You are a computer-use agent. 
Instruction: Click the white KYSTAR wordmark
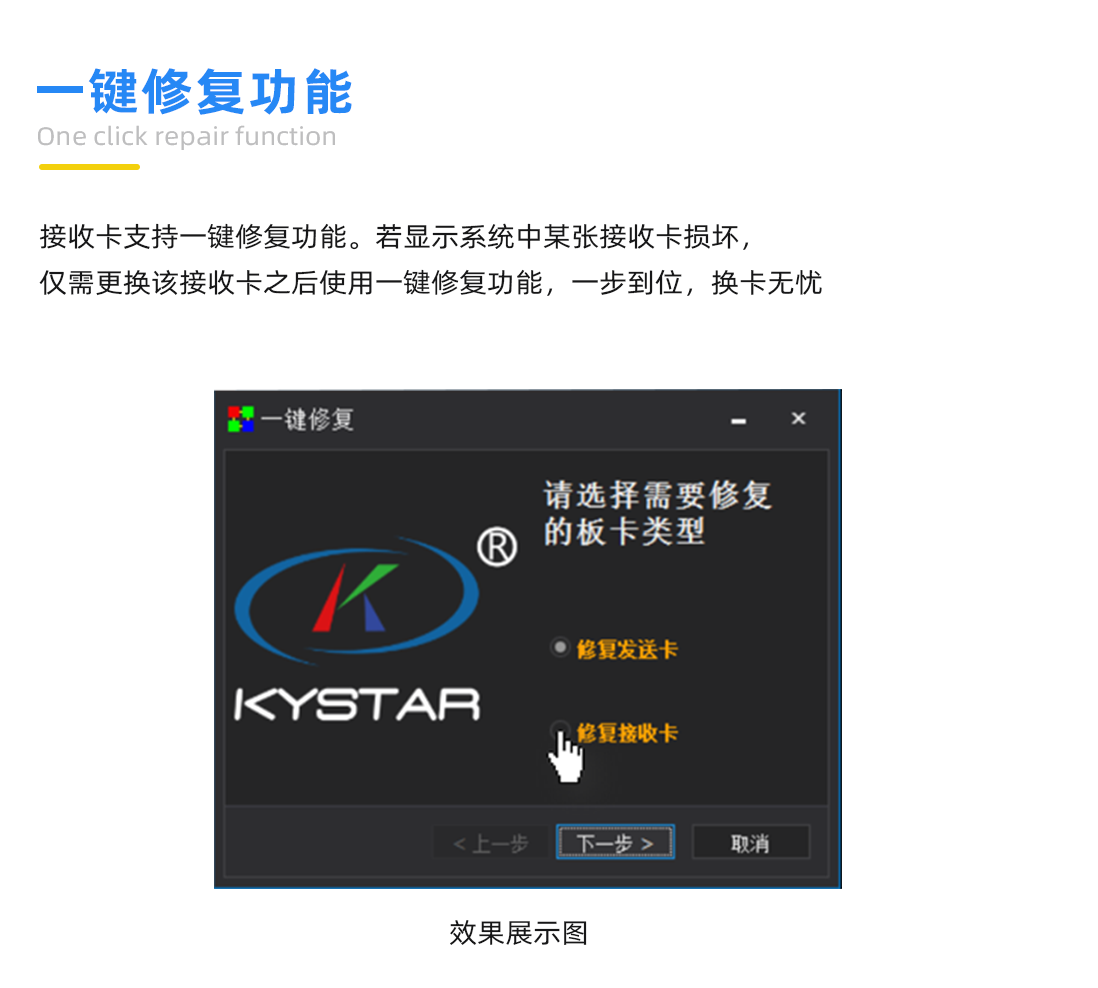(x=357, y=704)
